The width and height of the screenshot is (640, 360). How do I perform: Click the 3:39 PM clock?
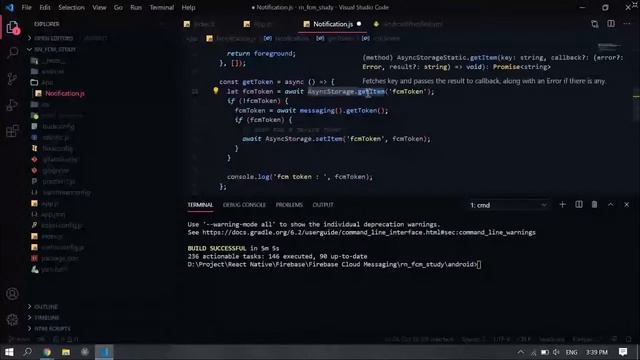[x=597, y=352]
